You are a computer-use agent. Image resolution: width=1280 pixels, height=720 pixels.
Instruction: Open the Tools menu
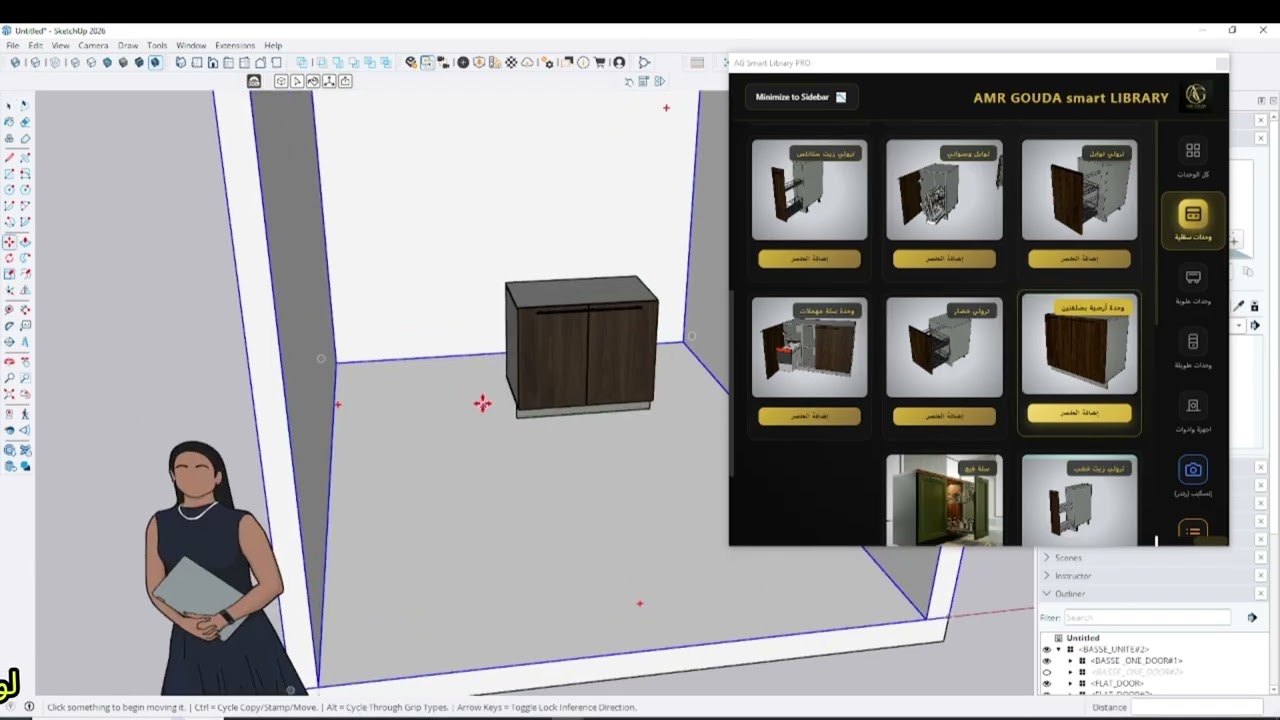point(157,45)
